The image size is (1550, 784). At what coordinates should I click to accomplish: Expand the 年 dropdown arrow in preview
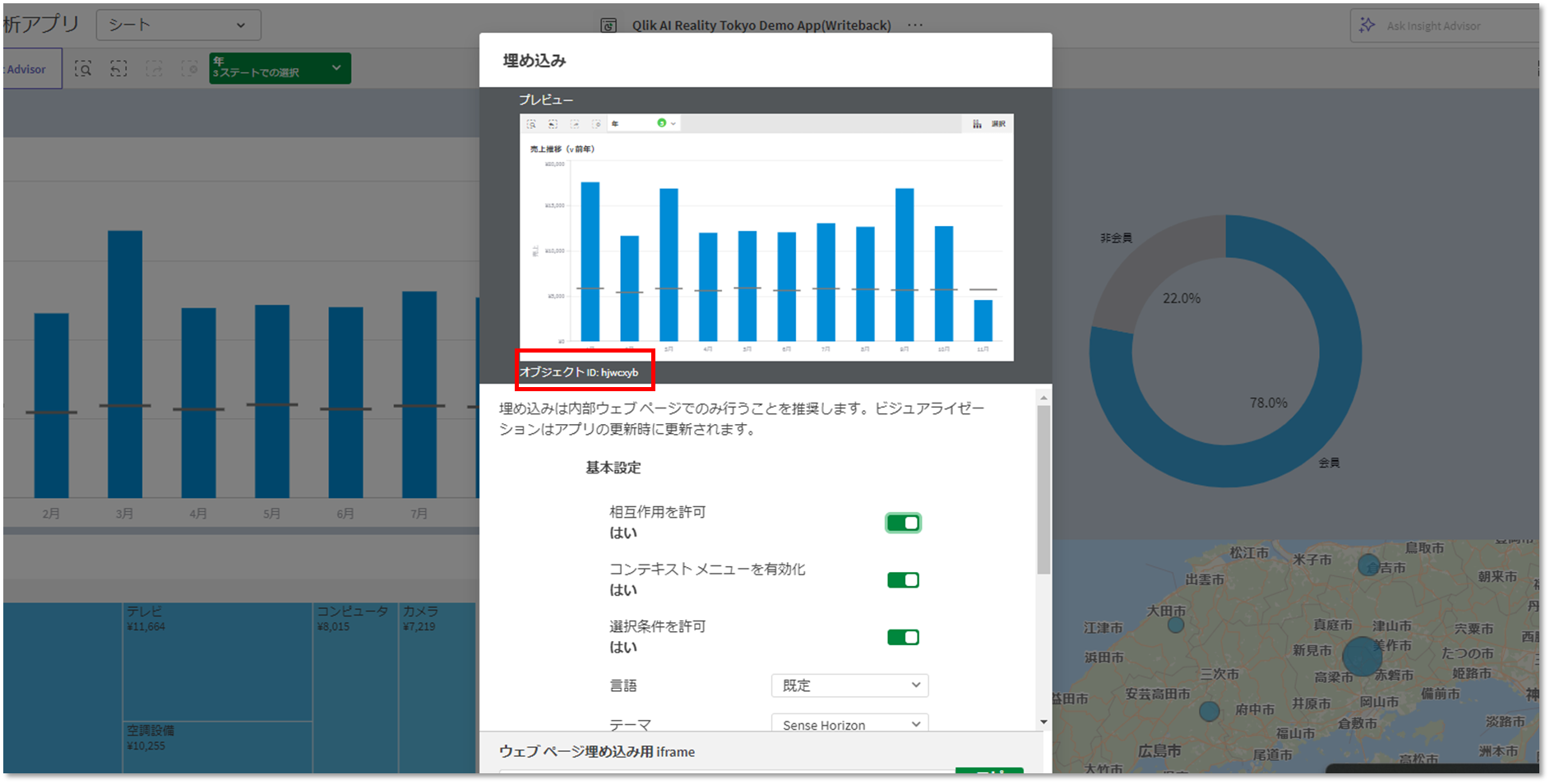pos(673,124)
